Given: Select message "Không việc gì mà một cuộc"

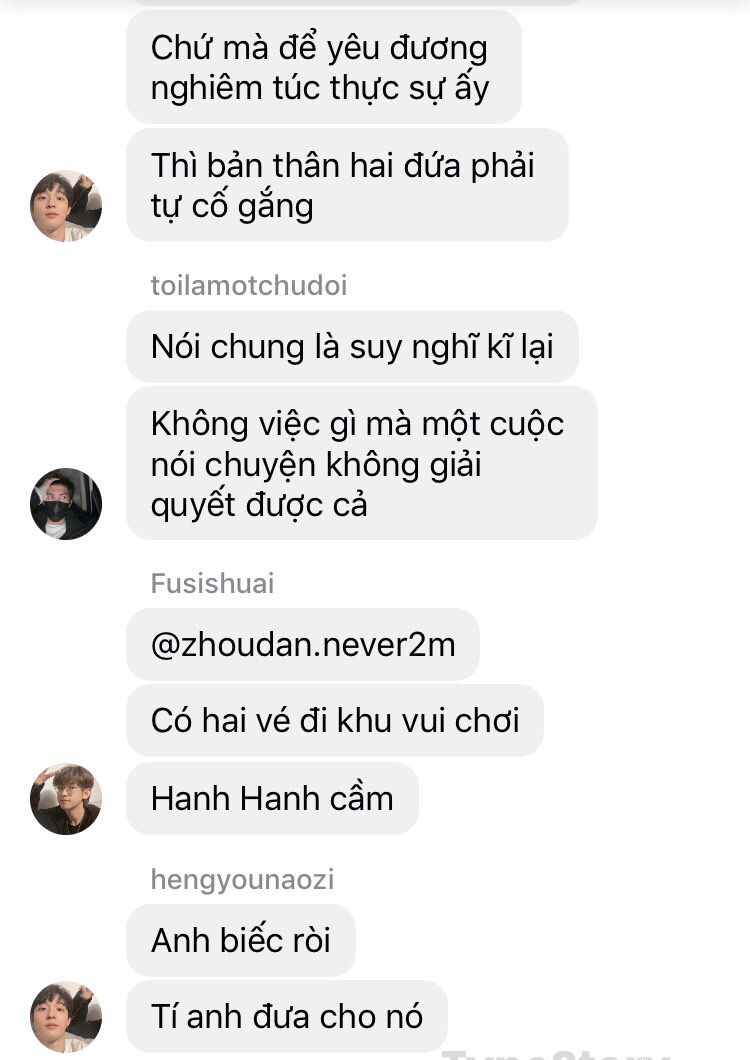Looking at the screenshot, I should 362,463.
